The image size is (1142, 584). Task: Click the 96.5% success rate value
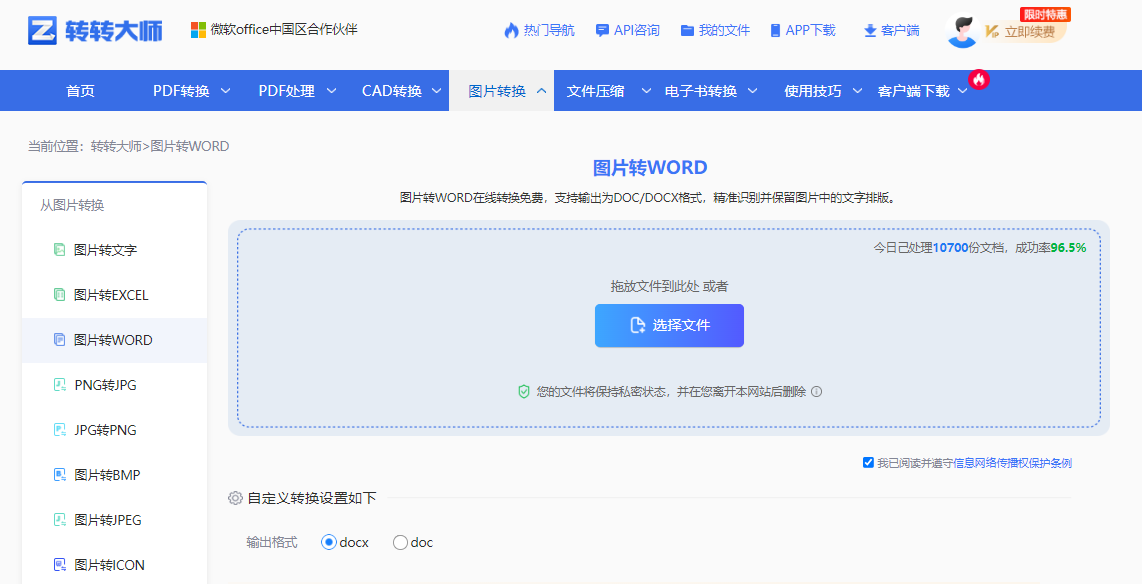point(1068,248)
